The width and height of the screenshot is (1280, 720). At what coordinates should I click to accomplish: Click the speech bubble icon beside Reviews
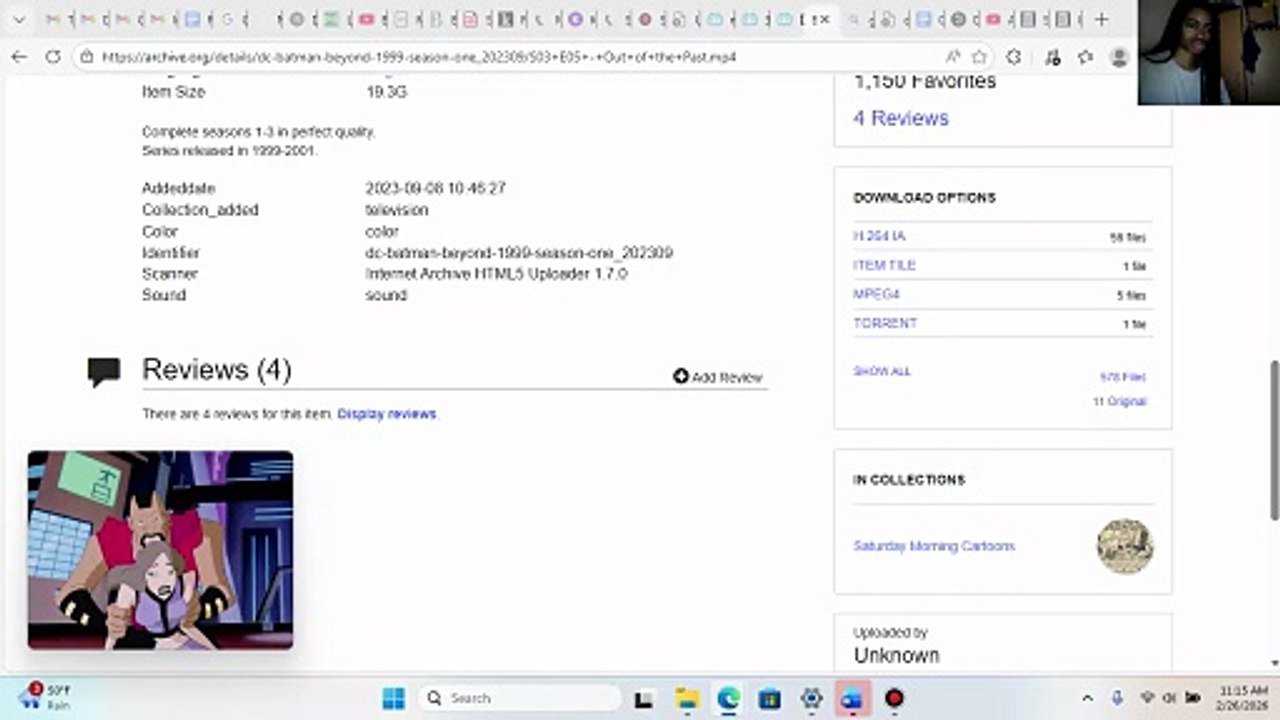click(104, 372)
